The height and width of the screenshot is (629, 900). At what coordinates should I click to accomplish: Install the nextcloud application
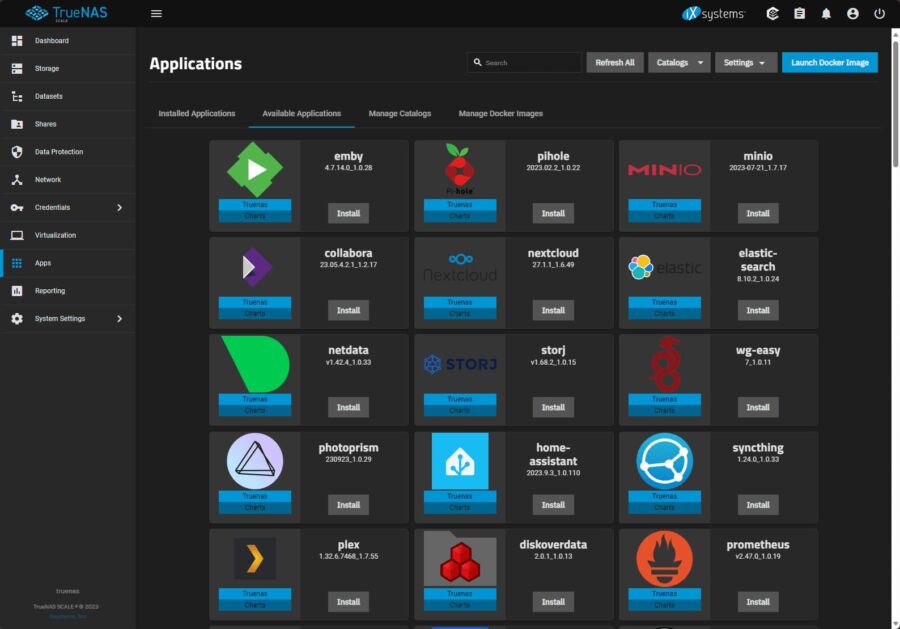pyautogui.click(x=553, y=310)
